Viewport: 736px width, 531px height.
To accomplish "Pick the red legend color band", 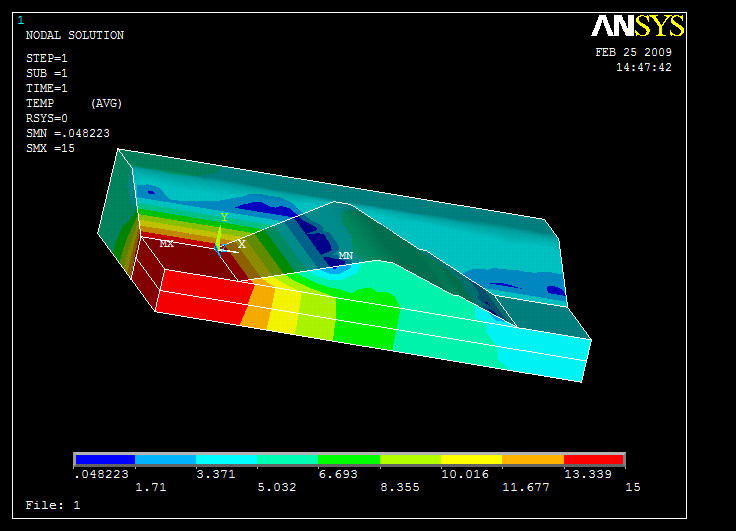I will click(594, 460).
